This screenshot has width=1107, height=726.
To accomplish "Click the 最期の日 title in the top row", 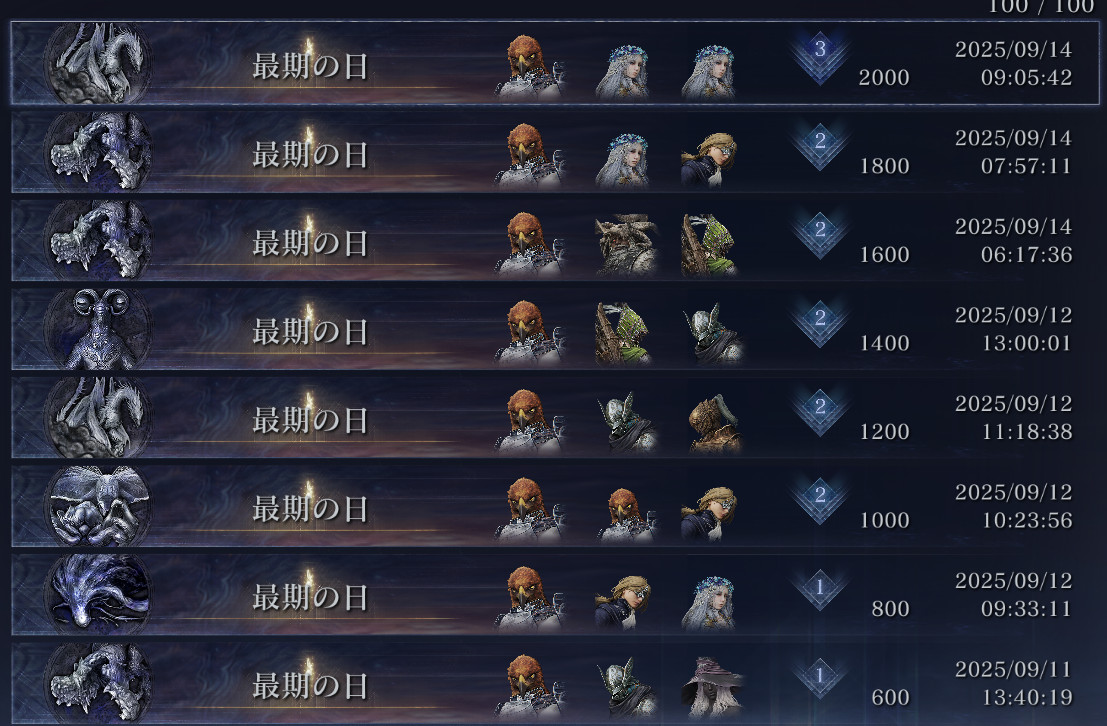I will 311,66.
